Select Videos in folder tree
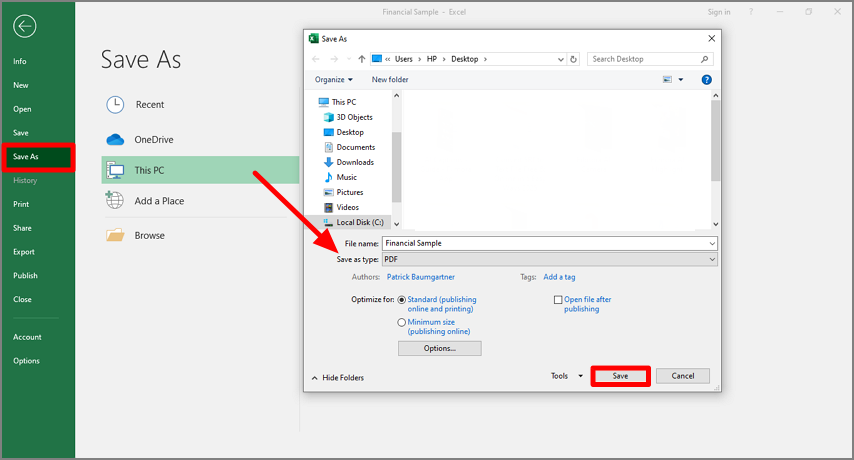Screen dimensions: 854x460 pos(341,207)
